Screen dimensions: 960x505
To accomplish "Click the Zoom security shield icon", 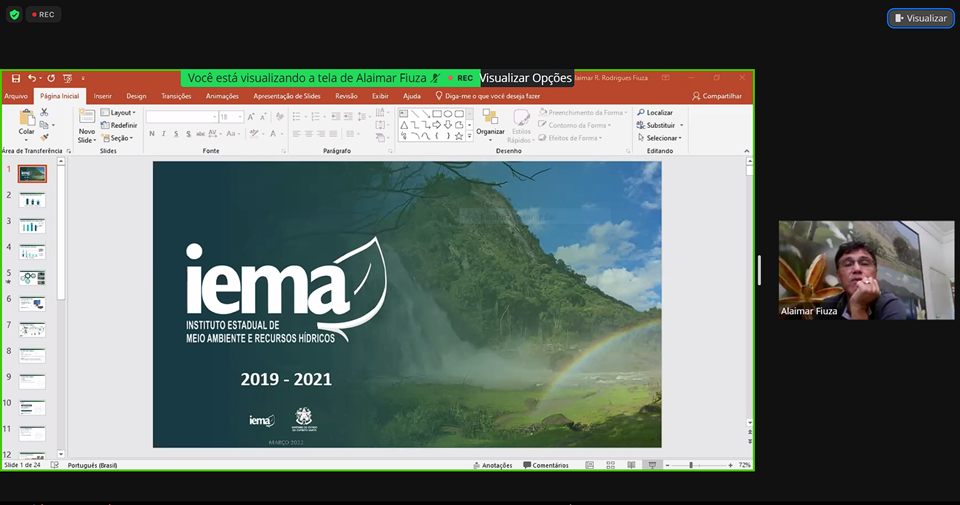I will 14,15.
